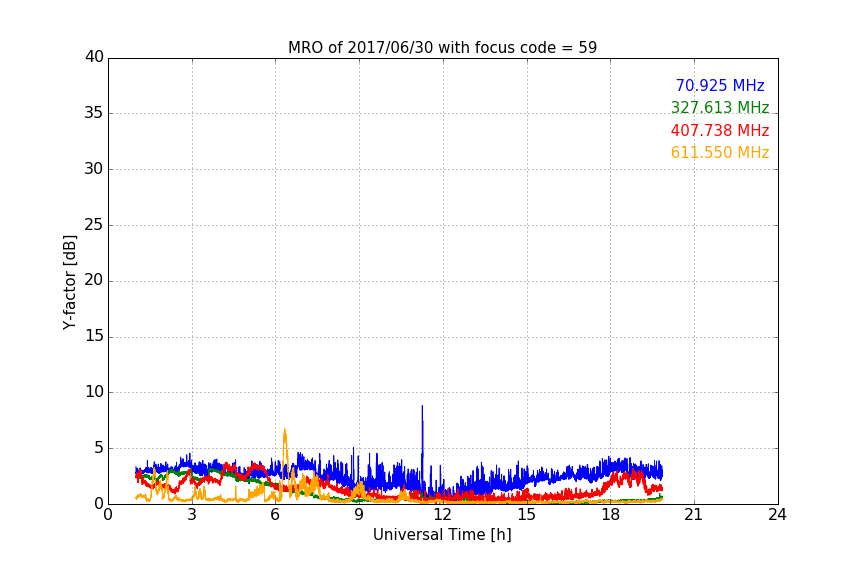The width and height of the screenshot is (864, 576).
Task: Click the y-axis tick label 25
Action: 94,224
